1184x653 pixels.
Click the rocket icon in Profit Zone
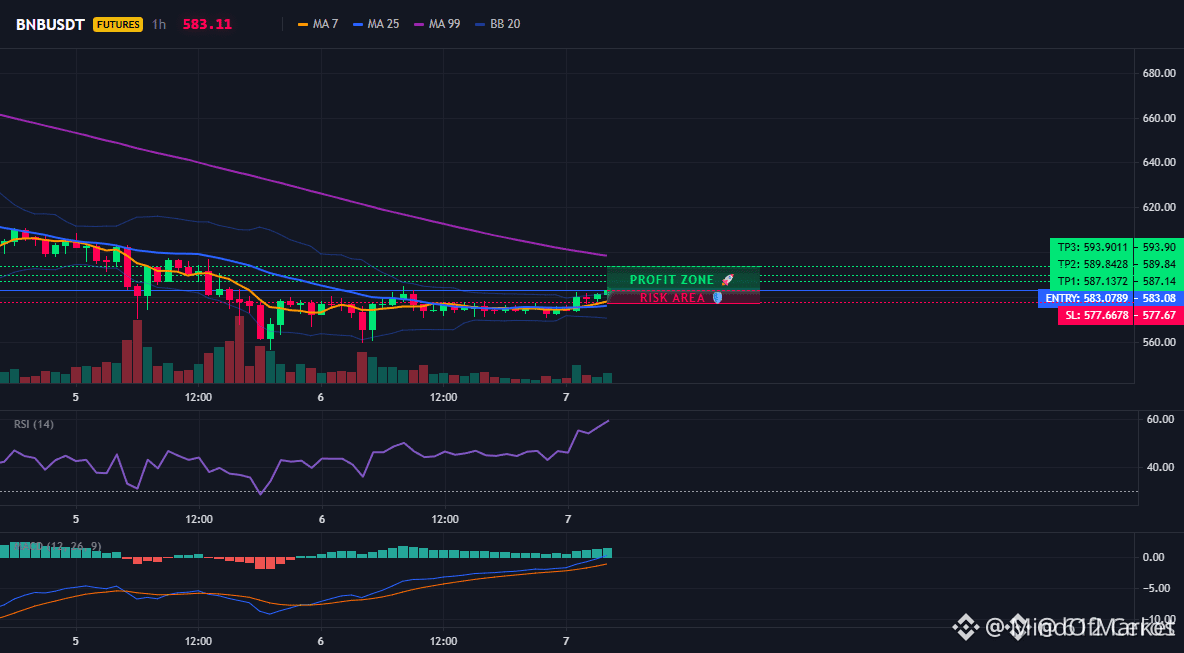click(727, 279)
